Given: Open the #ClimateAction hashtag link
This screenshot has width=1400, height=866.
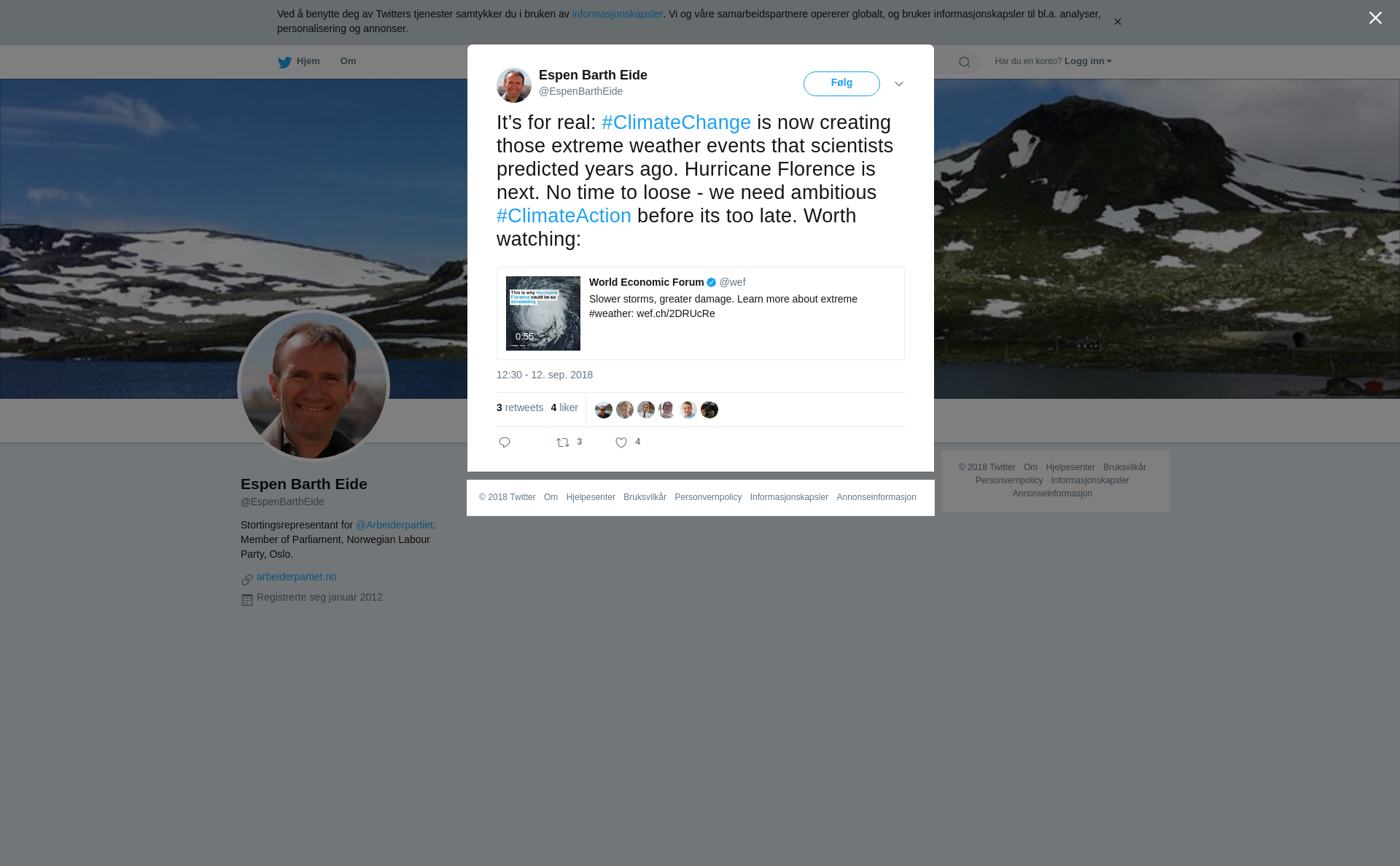Looking at the screenshot, I should tap(564, 216).
